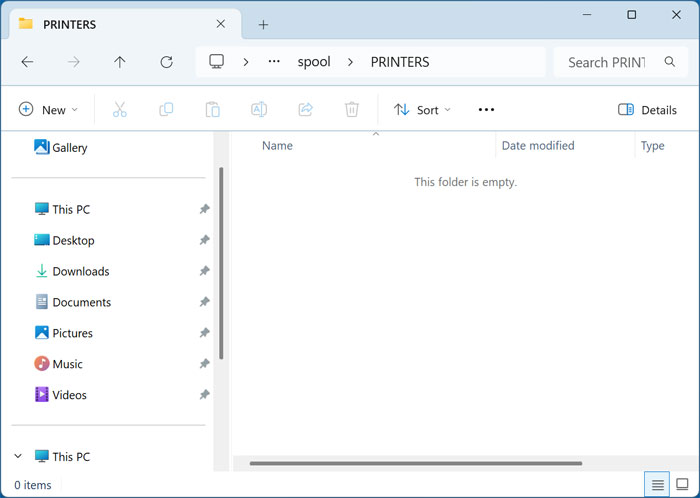The height and width of the screenshot is (498, 700).
Task: Select pinned This PC in sidebar
Action: [62, 209]
